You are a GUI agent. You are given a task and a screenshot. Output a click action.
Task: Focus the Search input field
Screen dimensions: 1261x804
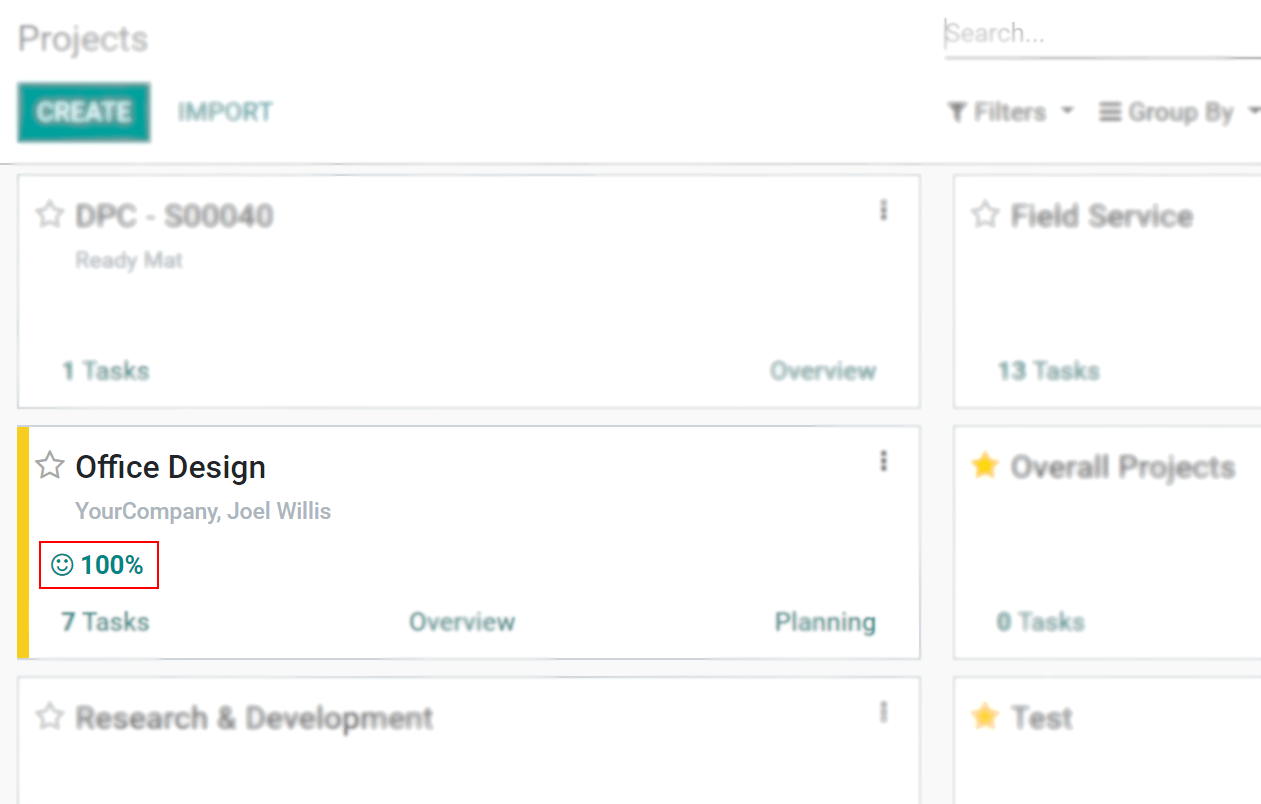[x=1100, y=34]
